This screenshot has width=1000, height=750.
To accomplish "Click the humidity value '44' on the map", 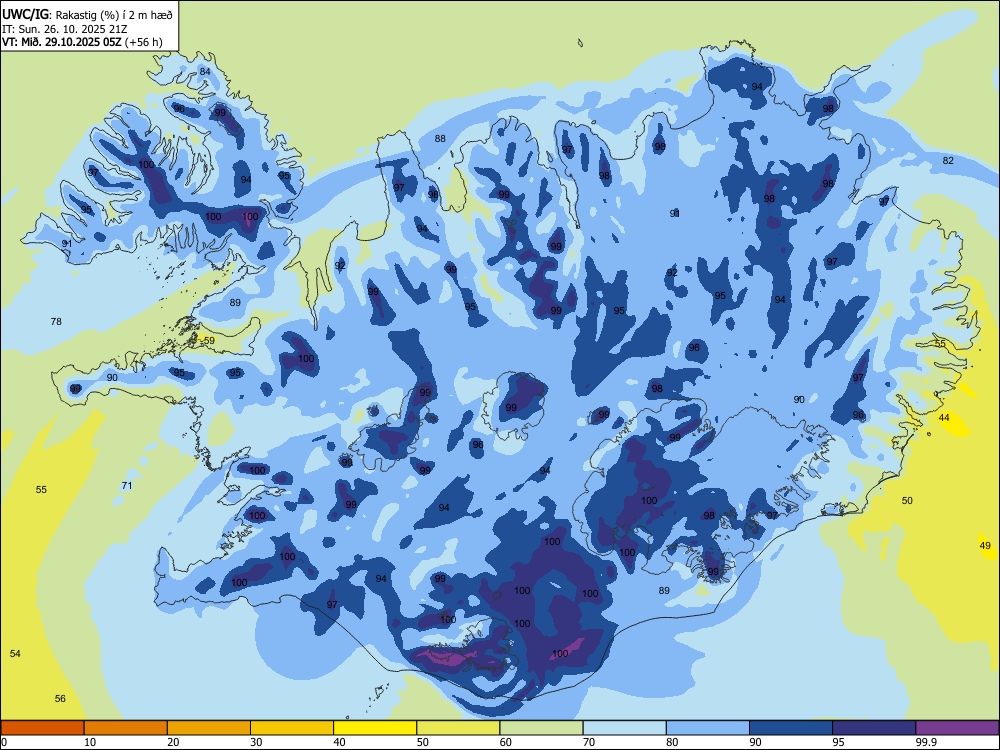I will point(945,418).
